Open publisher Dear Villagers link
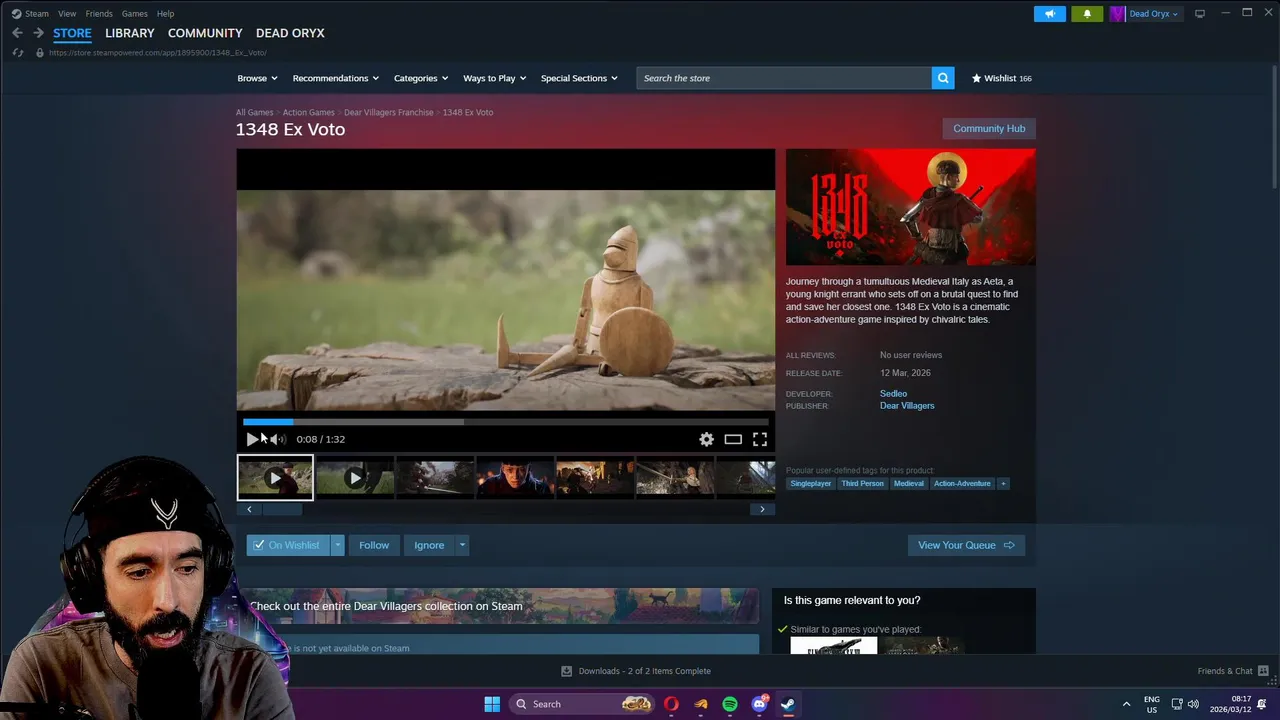The image size is (1280, 720). [x=907, y=406]
